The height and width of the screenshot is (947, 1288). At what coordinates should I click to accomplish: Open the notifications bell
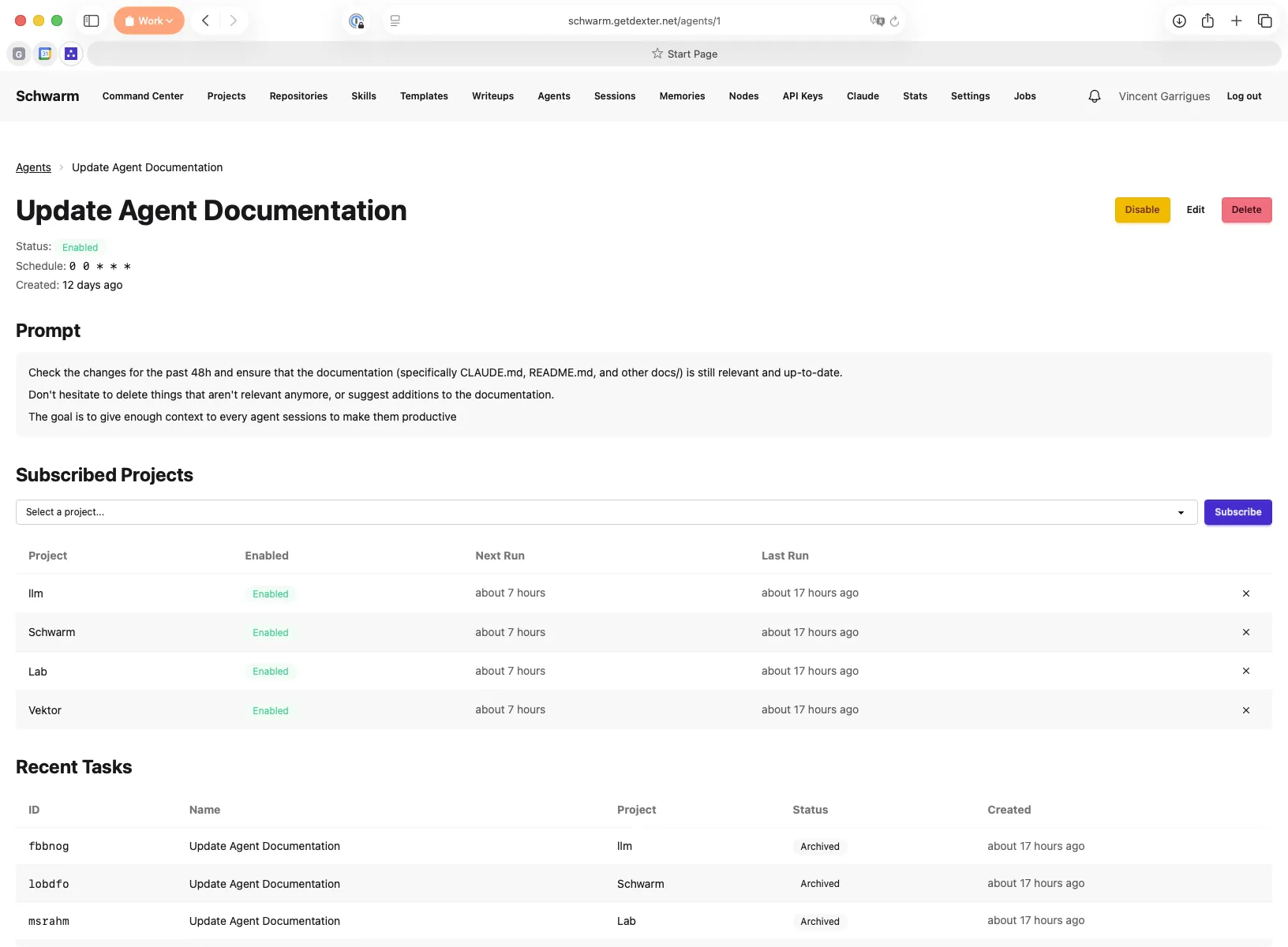point(1094,95)
